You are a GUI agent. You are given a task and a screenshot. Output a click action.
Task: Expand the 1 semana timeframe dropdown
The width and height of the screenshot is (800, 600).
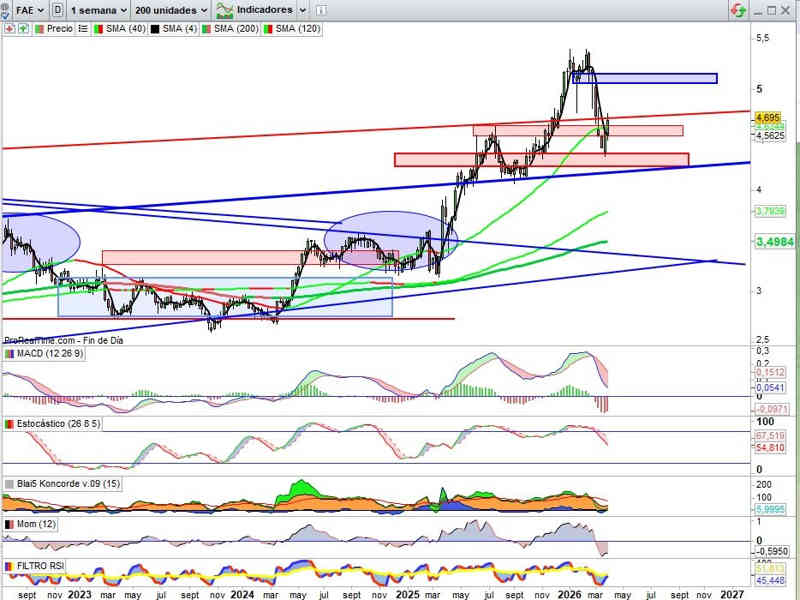click(100, 10)
